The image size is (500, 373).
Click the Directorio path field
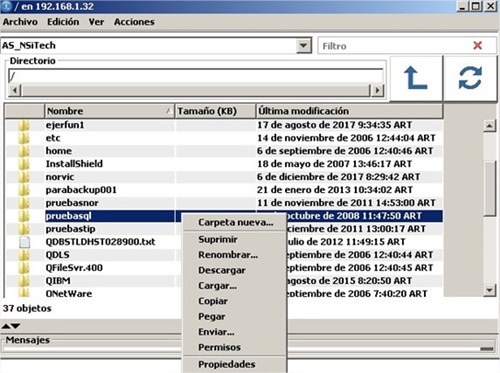196,76
